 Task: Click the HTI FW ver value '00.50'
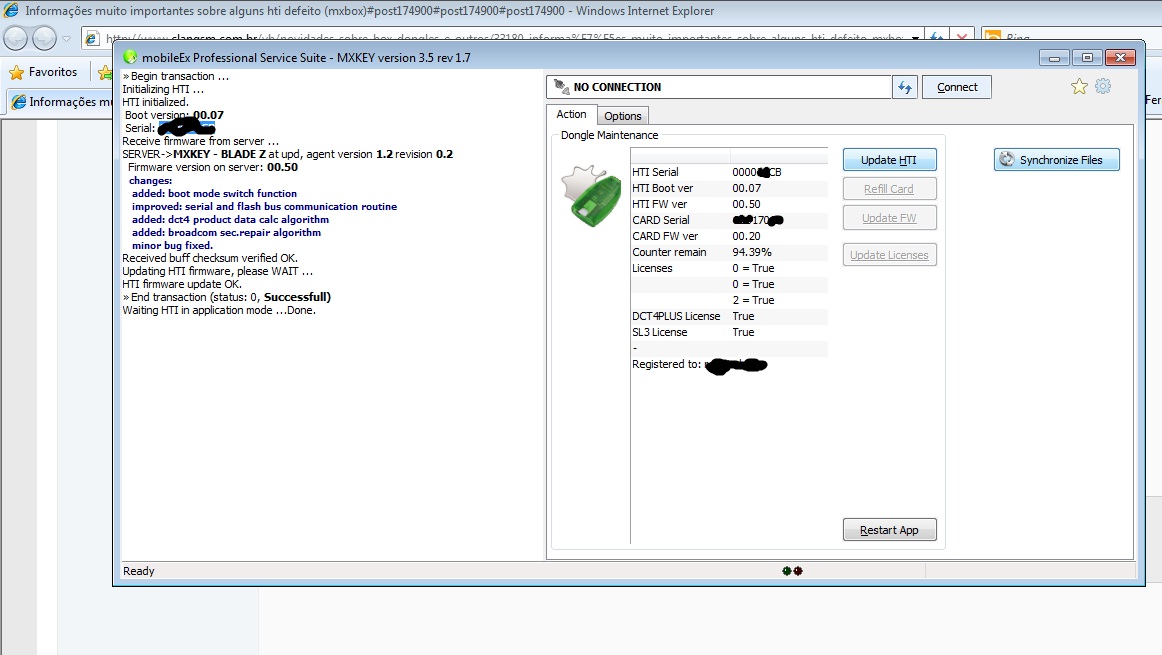point(746,204)
